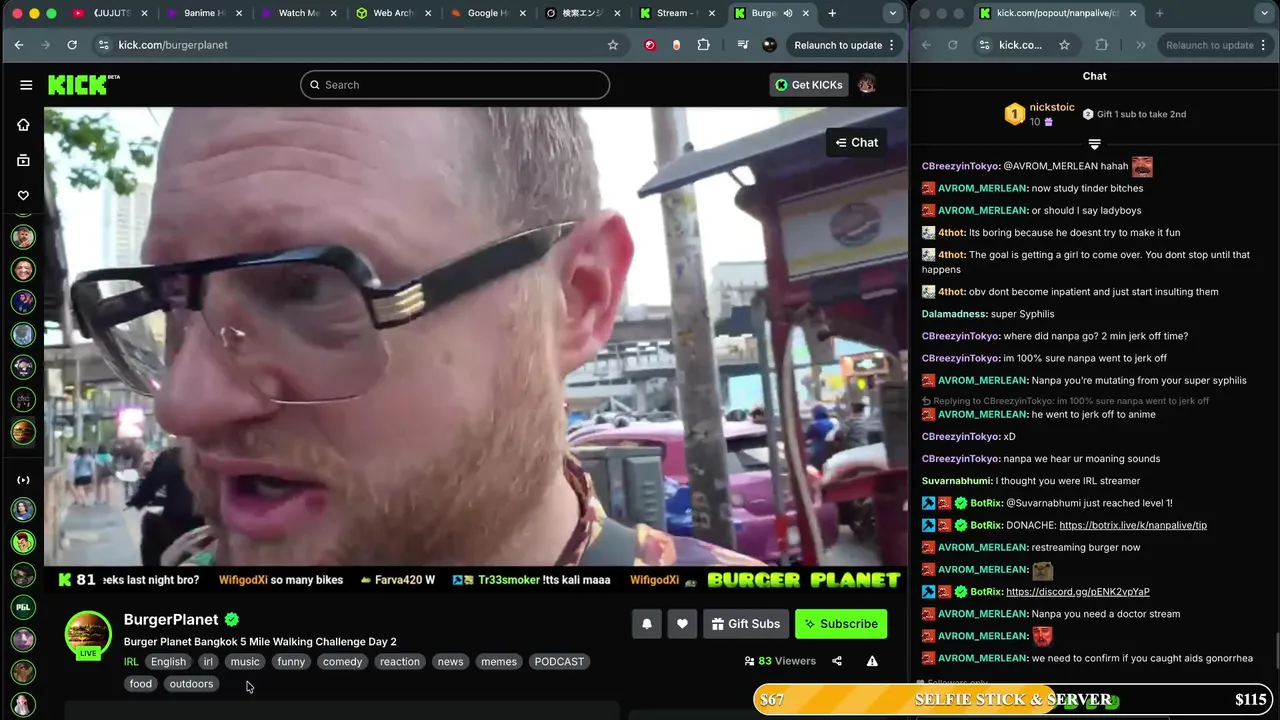1280x720 pixels.
Task: Open Extensions puzzle icon in main browser
Action: (704, 45)
